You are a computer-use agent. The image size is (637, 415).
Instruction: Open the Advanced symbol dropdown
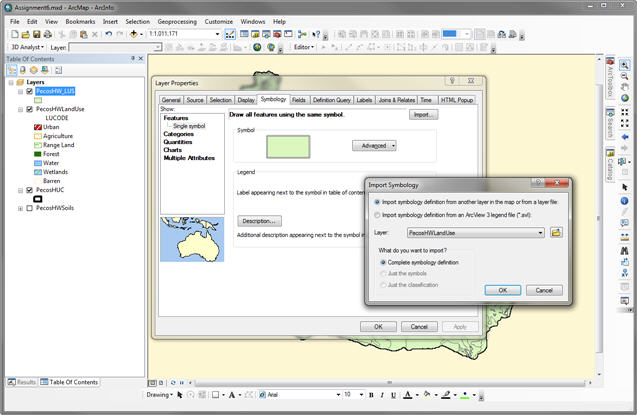(x=374, y=145)
